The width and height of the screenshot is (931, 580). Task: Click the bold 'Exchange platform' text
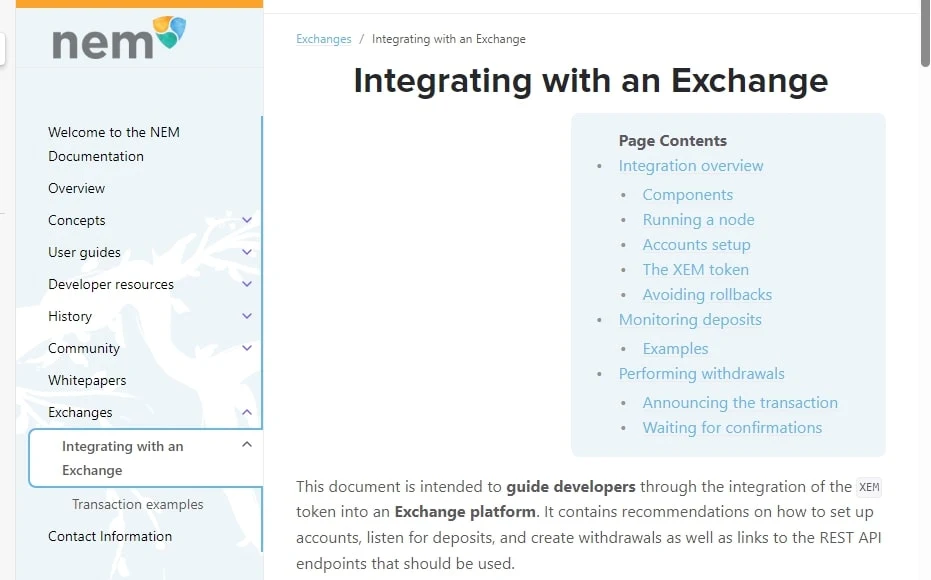(x=465, y=512)
